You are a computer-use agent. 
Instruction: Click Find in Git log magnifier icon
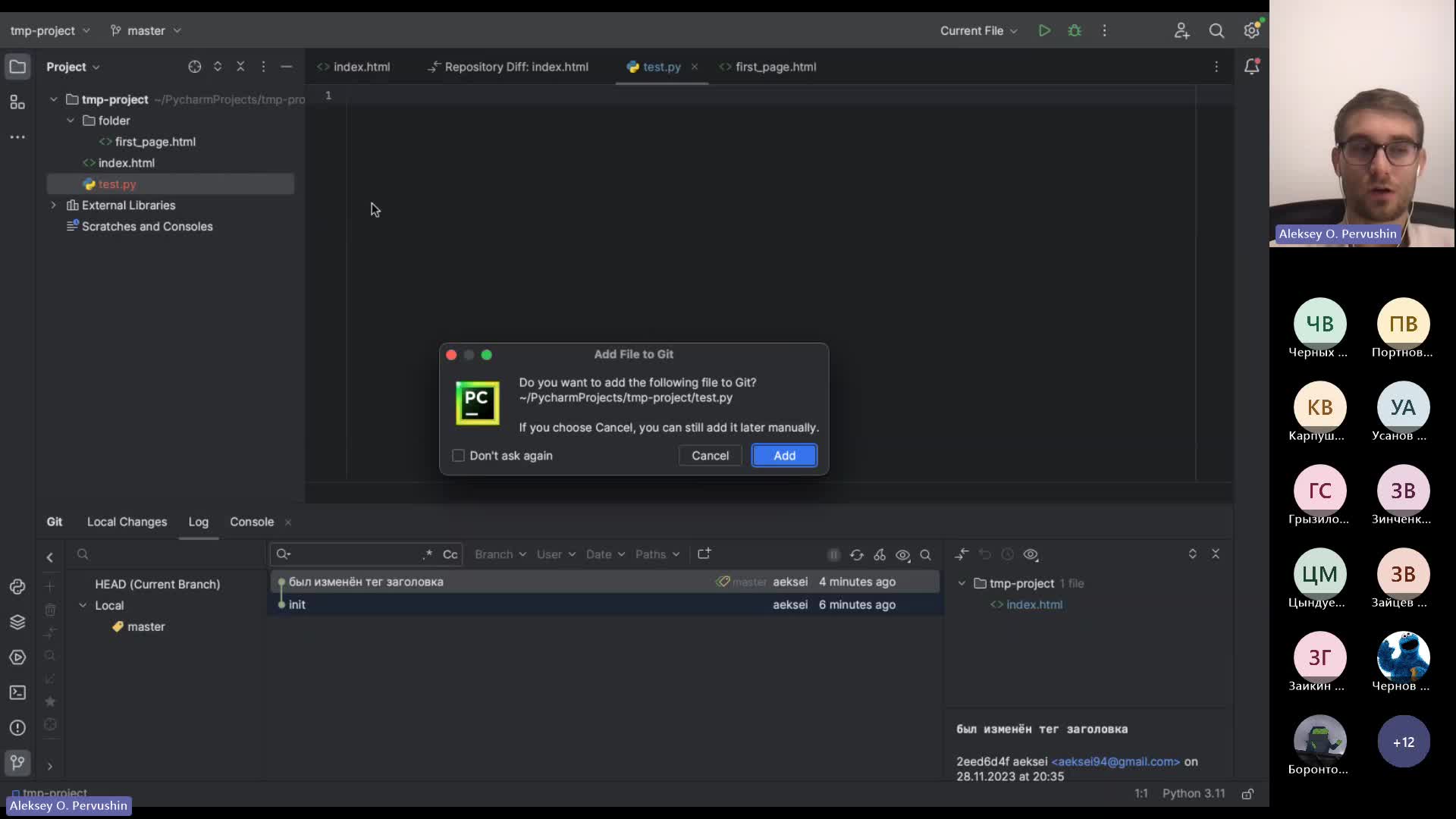(x=925, y=555)
